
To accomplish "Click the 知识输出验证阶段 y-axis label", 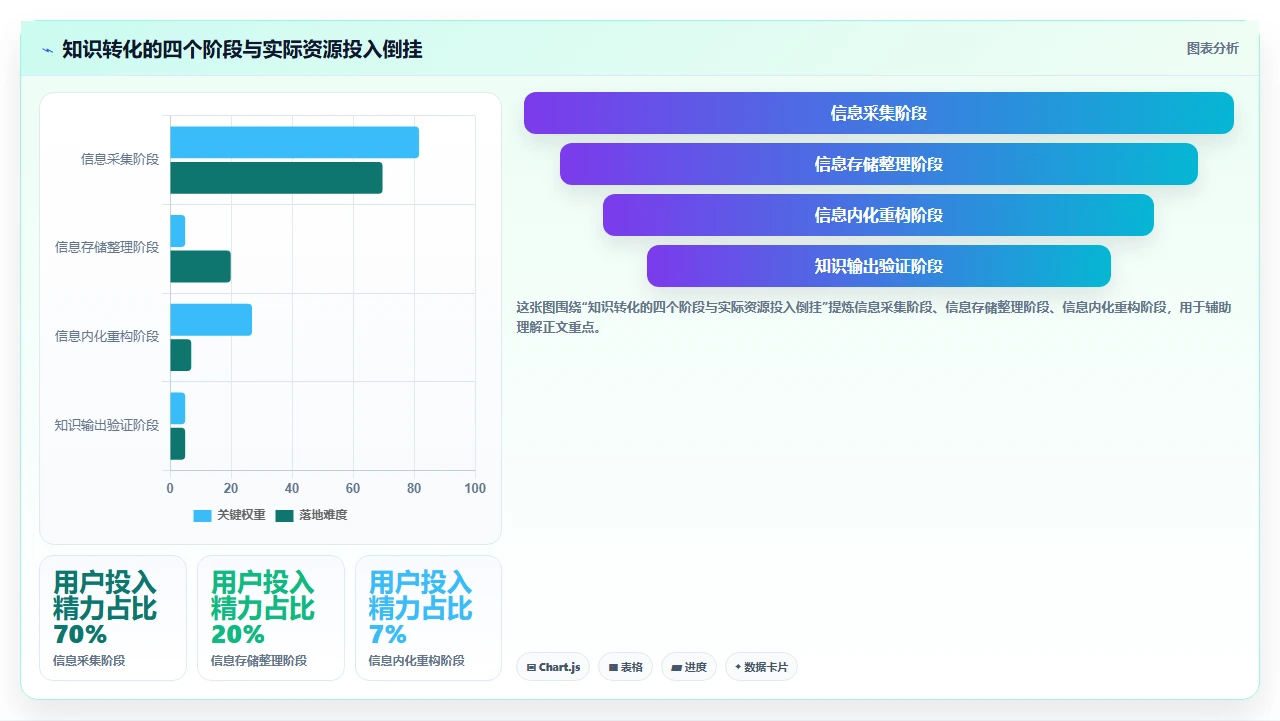I will coord(107,425).
